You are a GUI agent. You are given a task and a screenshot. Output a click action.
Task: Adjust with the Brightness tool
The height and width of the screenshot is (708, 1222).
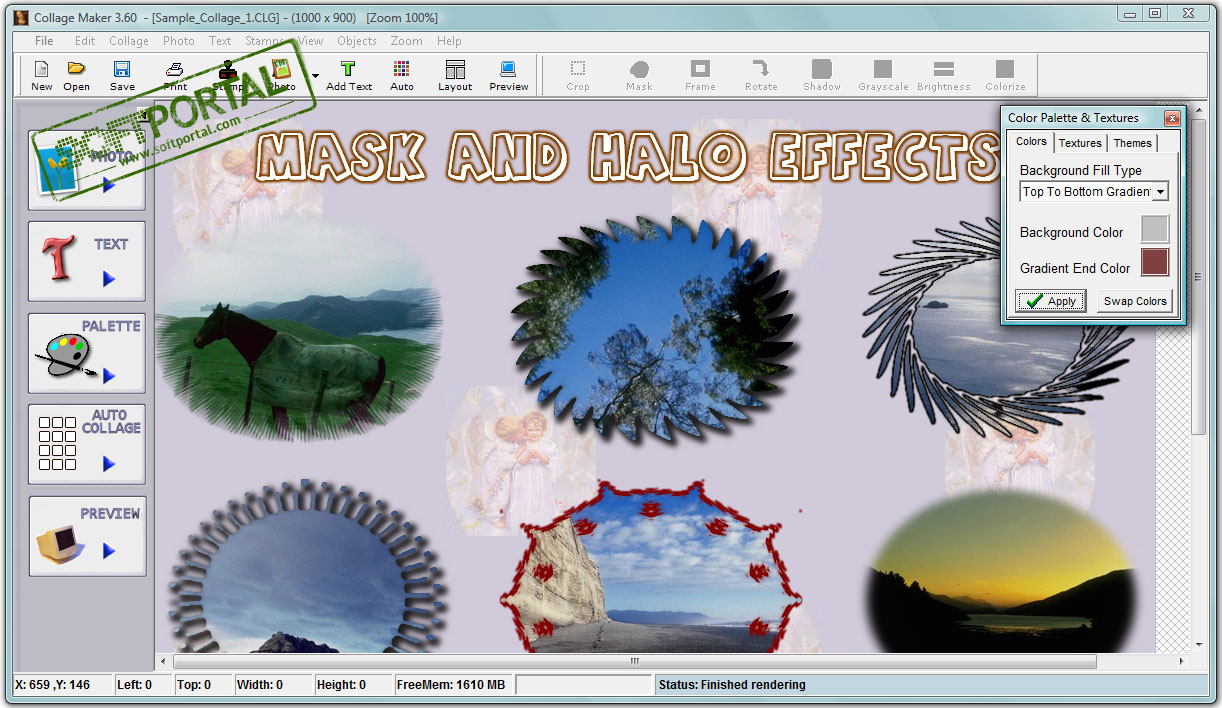coord(944,75)
